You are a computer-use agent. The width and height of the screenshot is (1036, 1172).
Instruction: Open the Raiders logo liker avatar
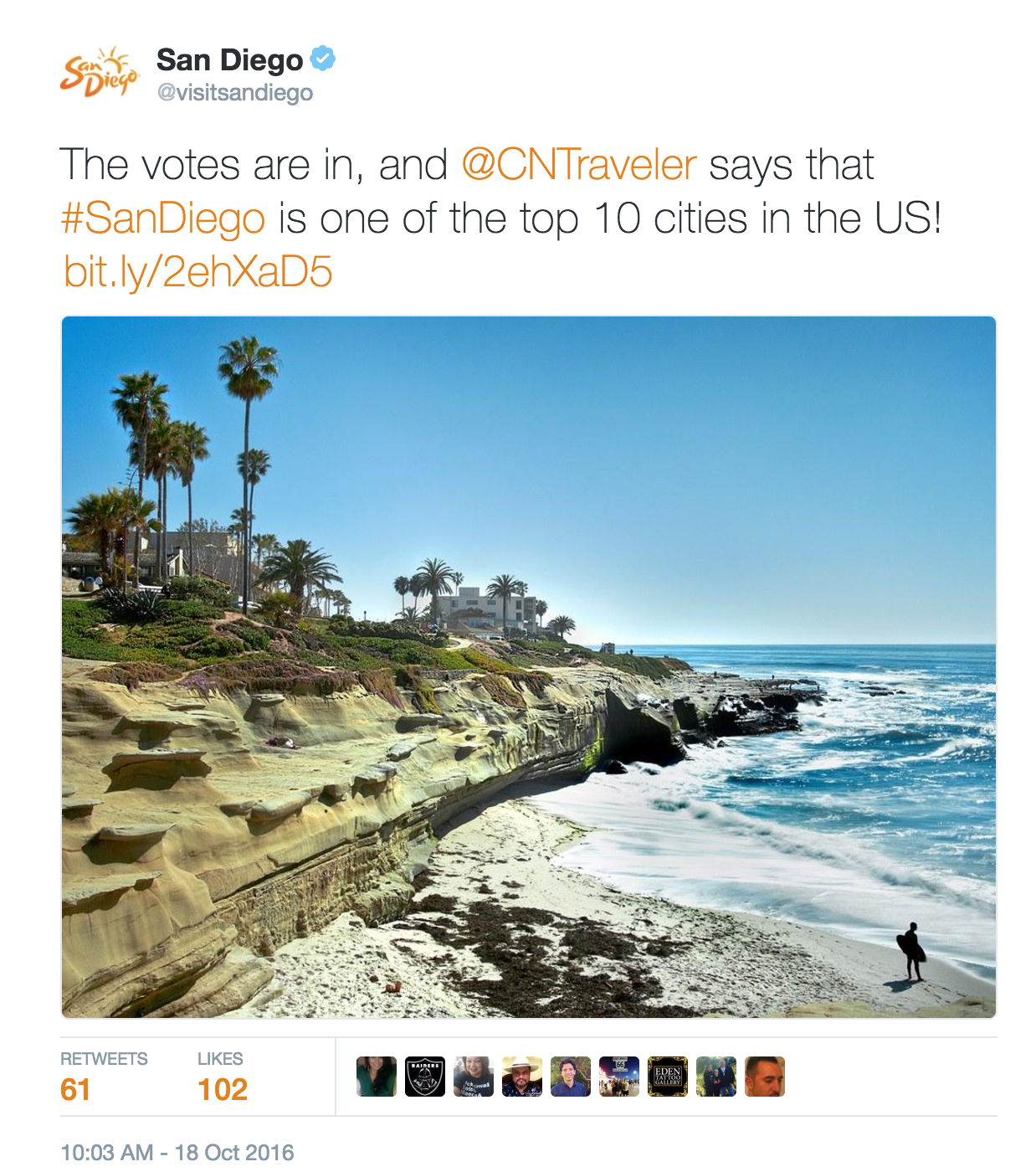[x=425, y=1077]
